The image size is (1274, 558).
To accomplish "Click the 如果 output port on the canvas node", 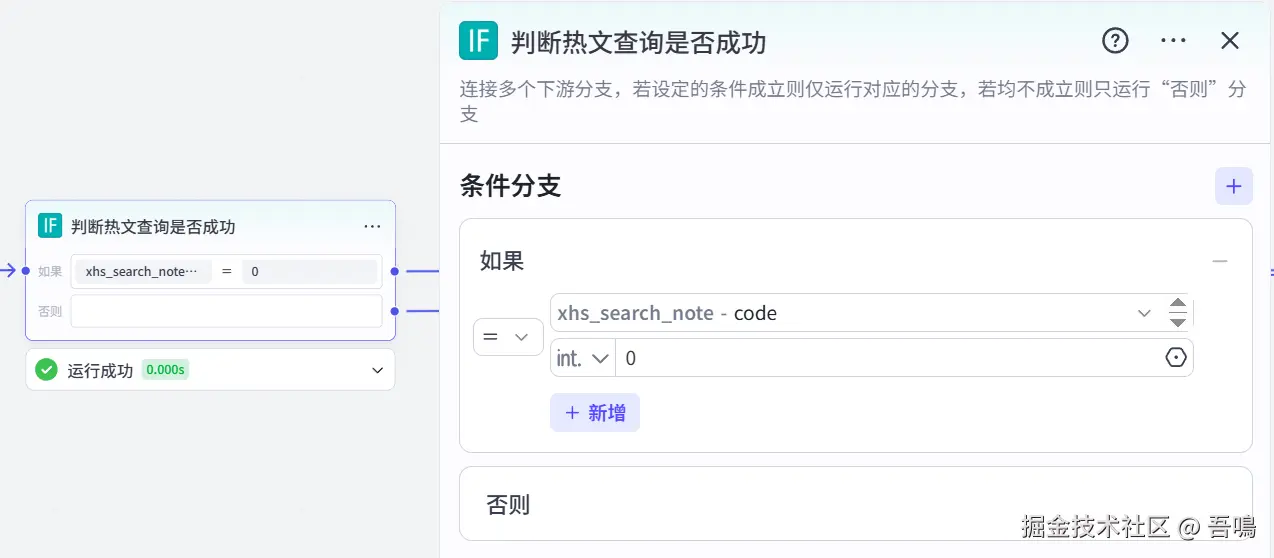I will tap(395, 271).
